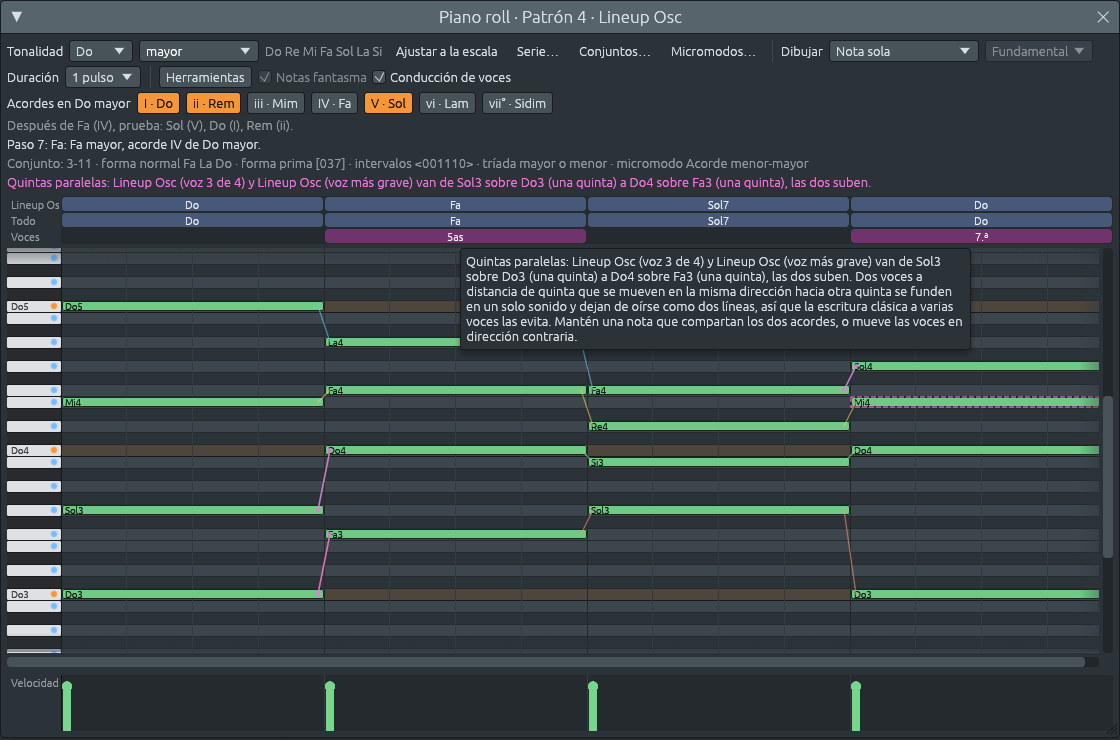The image size is (1120, 740).
Task: Select the ii · Rem chord button
Action: coord(214,104)
